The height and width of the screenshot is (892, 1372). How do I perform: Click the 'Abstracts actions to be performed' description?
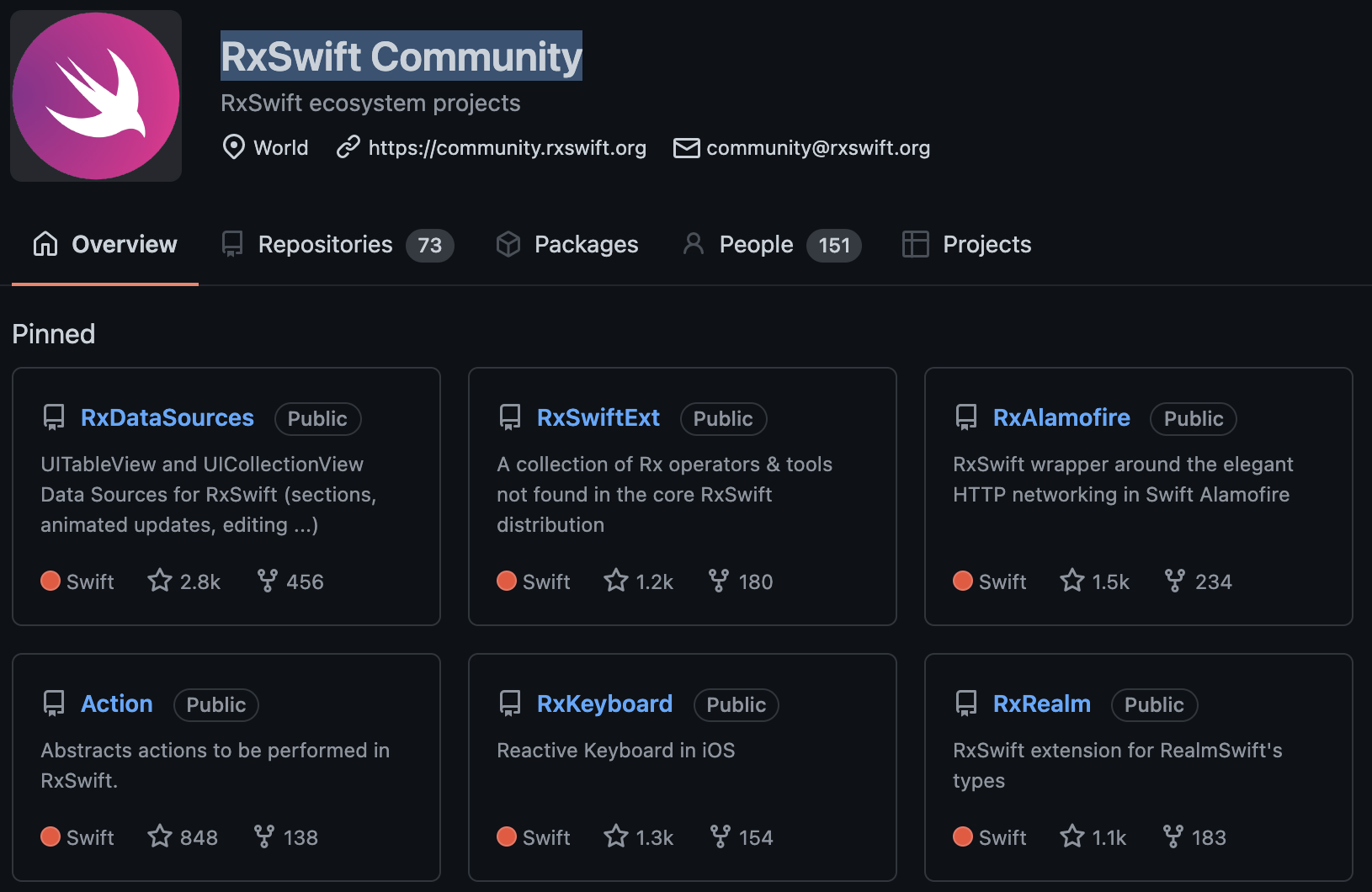[x=215, y=765]
